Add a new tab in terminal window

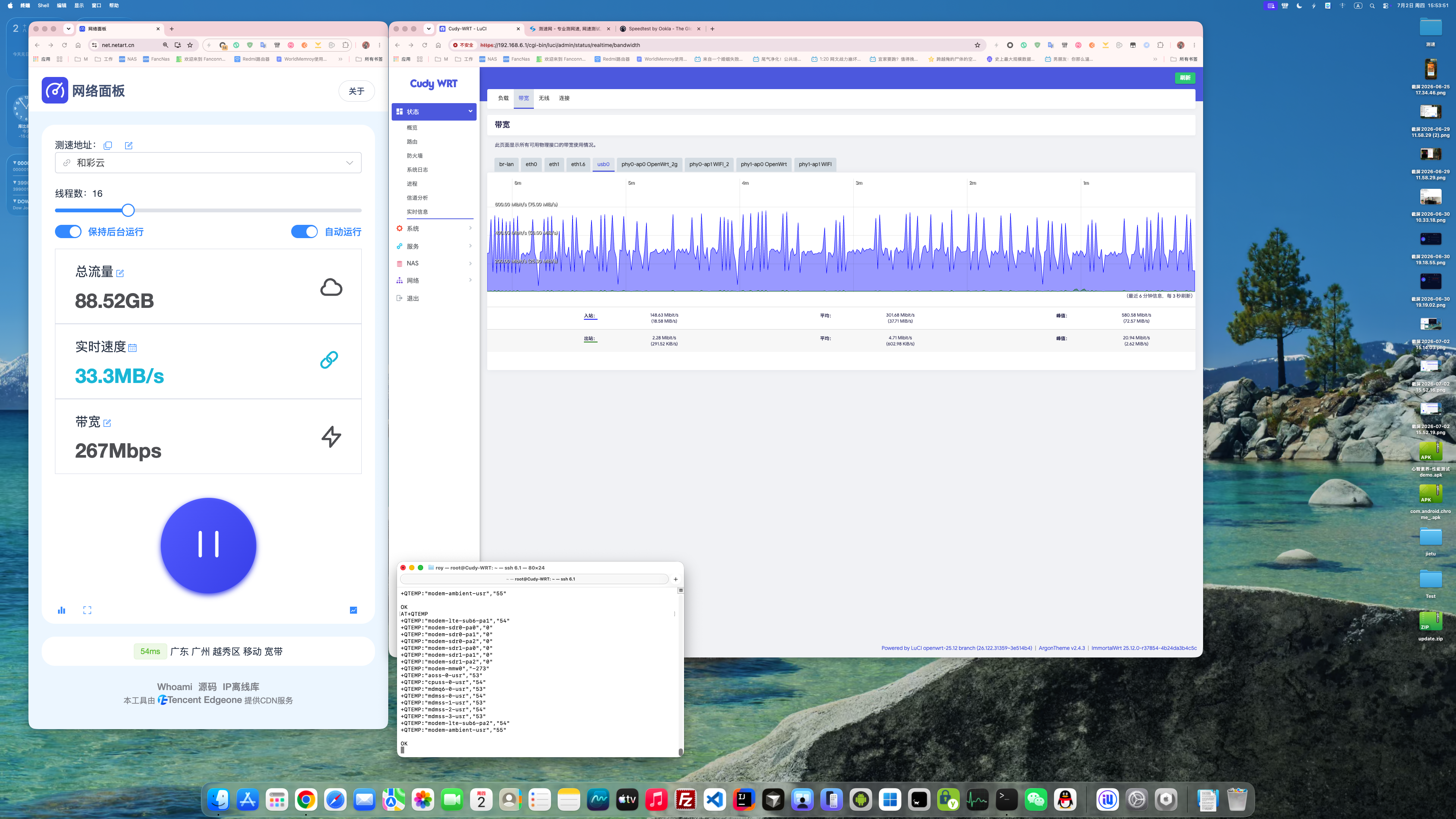pyautogui.click(x=675, y=579)
